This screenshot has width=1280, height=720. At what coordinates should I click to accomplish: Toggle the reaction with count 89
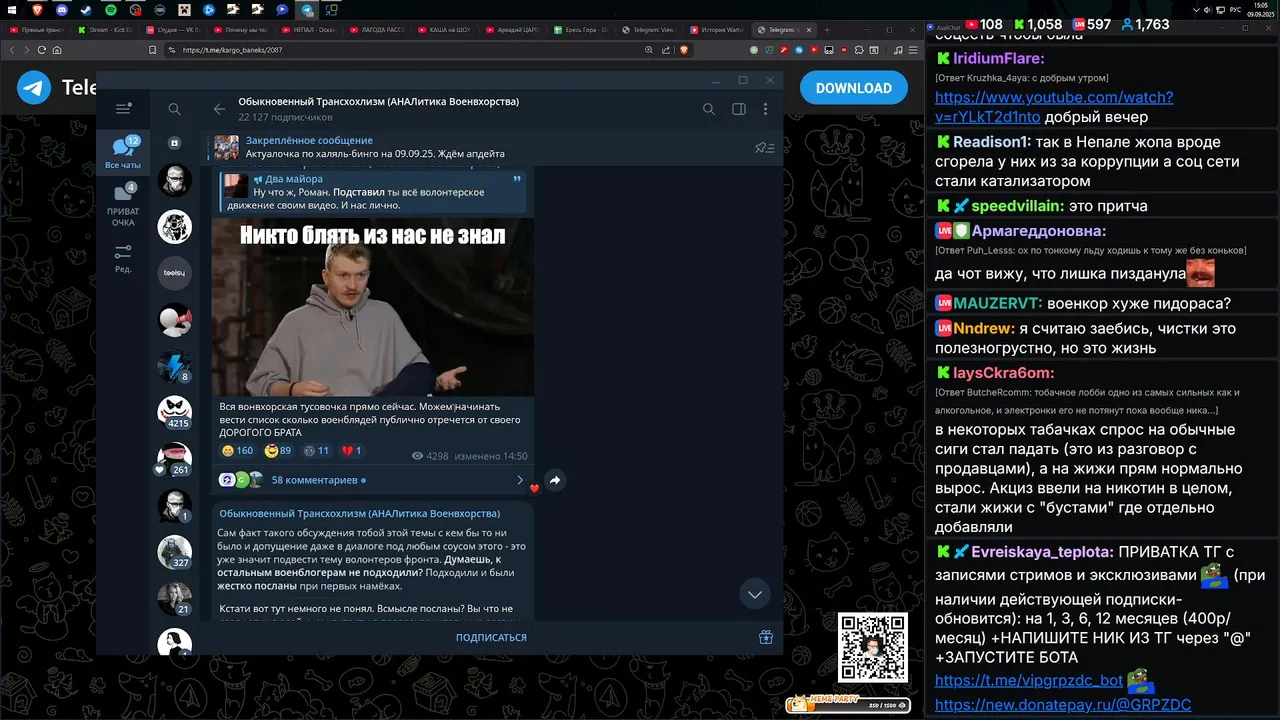278,451
